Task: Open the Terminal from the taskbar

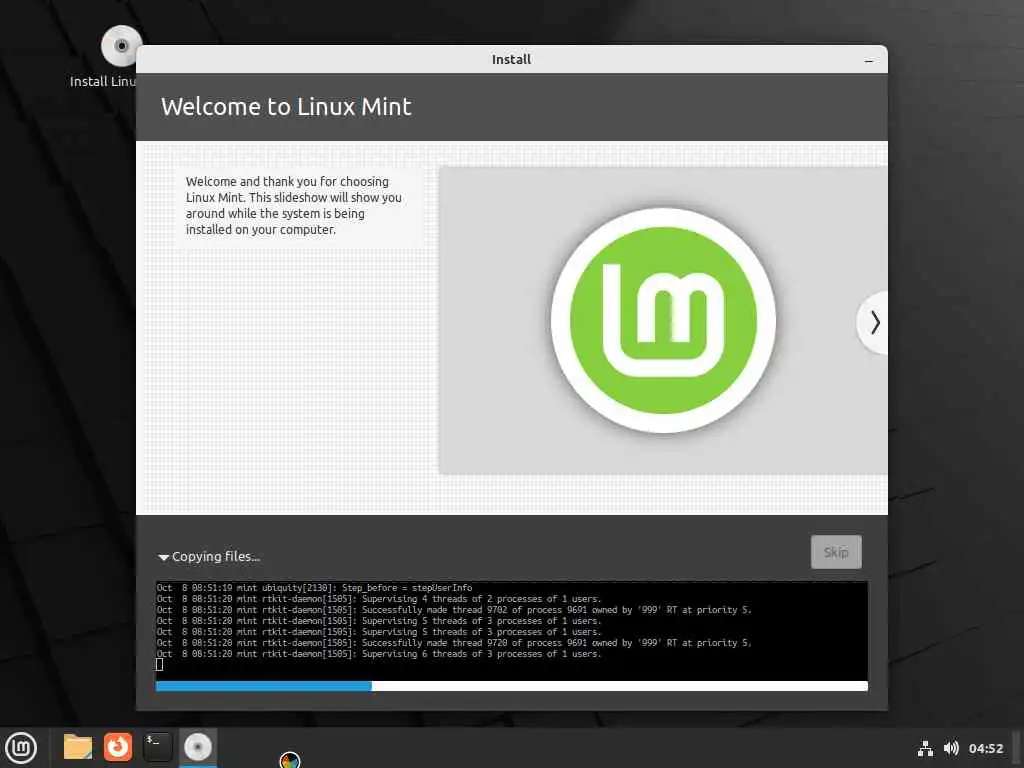Action: coord(157,747)
